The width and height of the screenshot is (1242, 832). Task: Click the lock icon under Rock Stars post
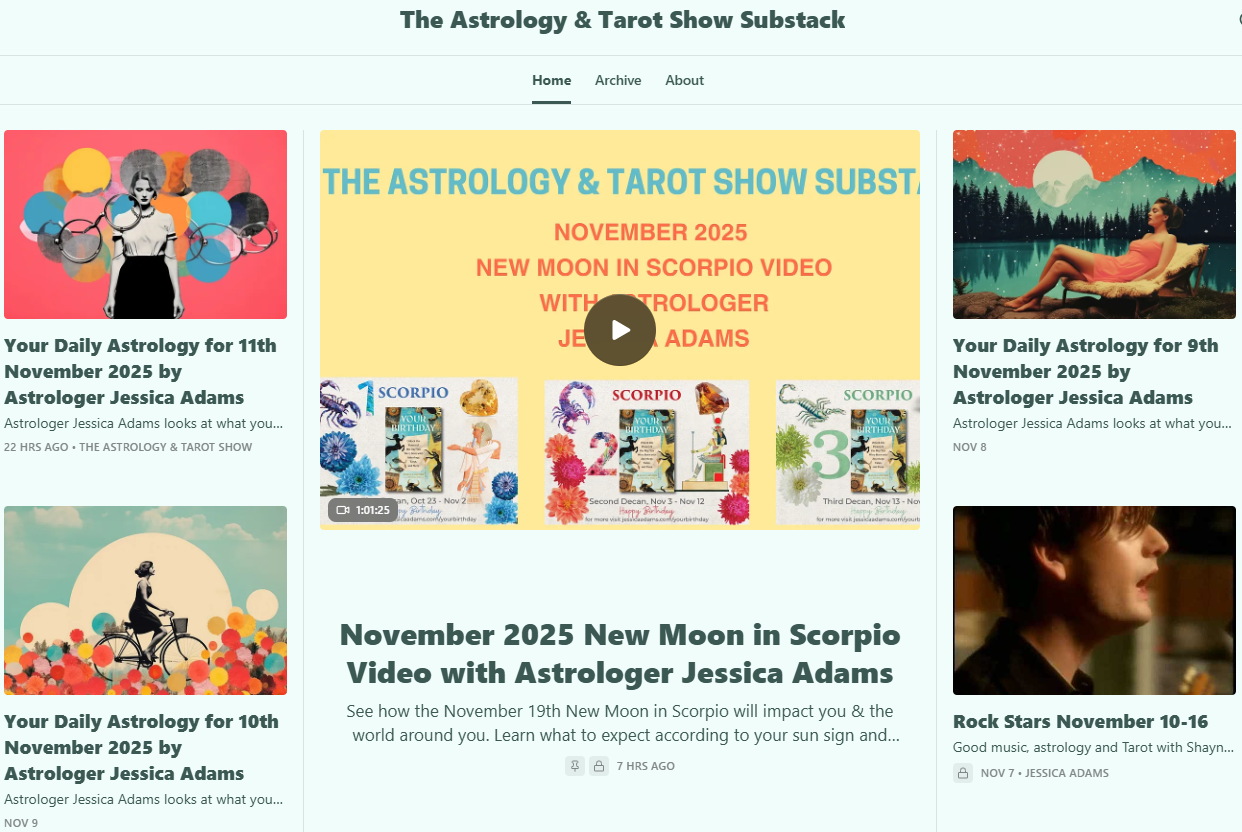pyautogui.click(x=963, y=773)
